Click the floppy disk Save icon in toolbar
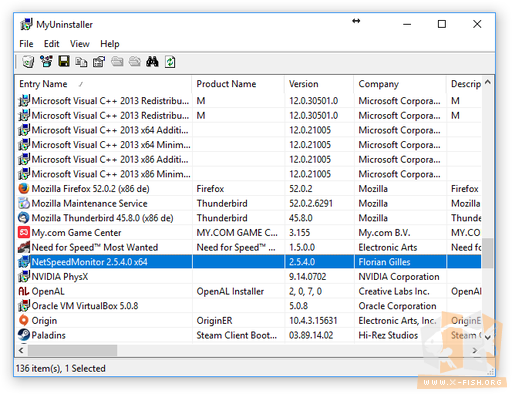Viewport: 512px width, 394px height. pos(64,61)
